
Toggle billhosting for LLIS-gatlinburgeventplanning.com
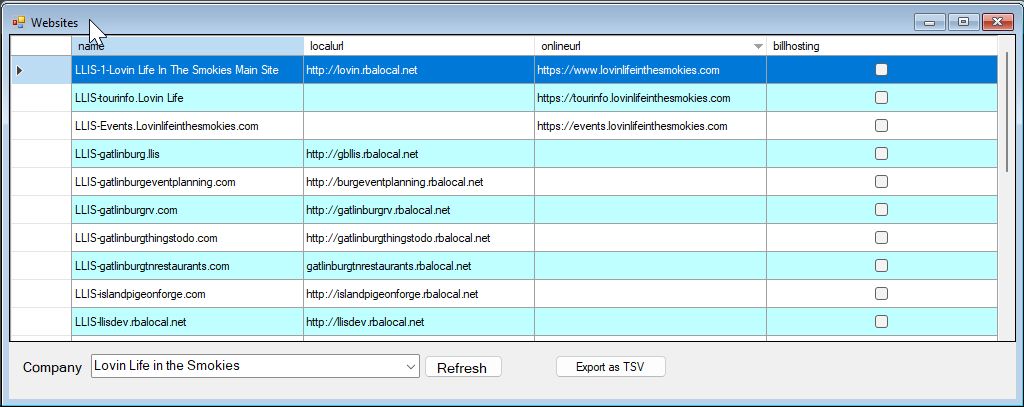point(881,182)
